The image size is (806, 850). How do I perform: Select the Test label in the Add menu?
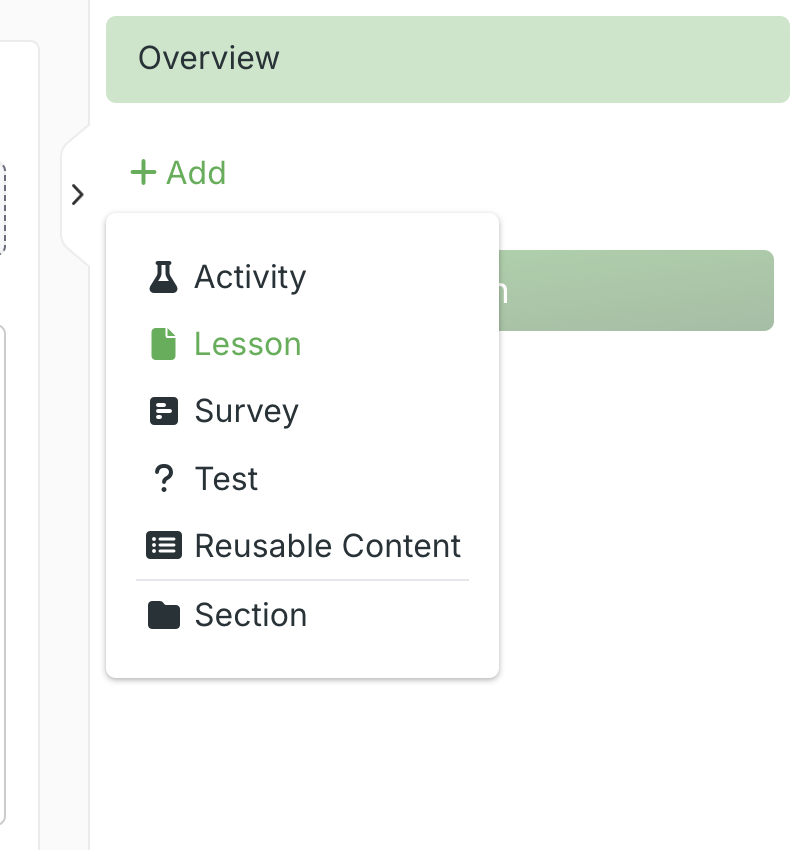point(226,479)
